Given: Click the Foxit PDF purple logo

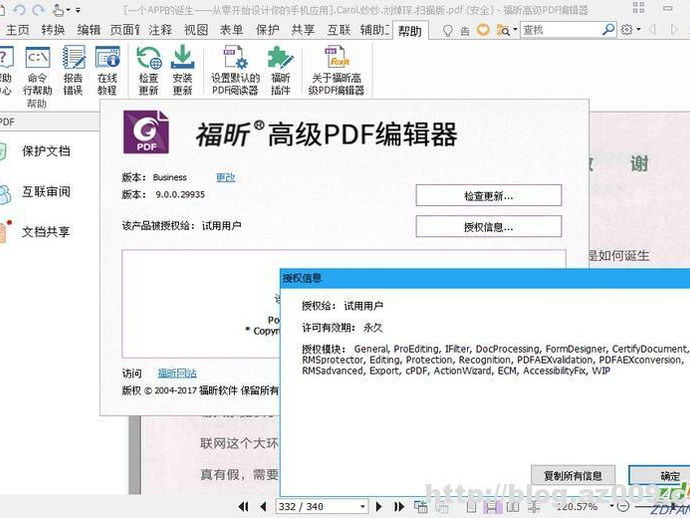Looking at the screenshot, I should [x=146, y=132].
